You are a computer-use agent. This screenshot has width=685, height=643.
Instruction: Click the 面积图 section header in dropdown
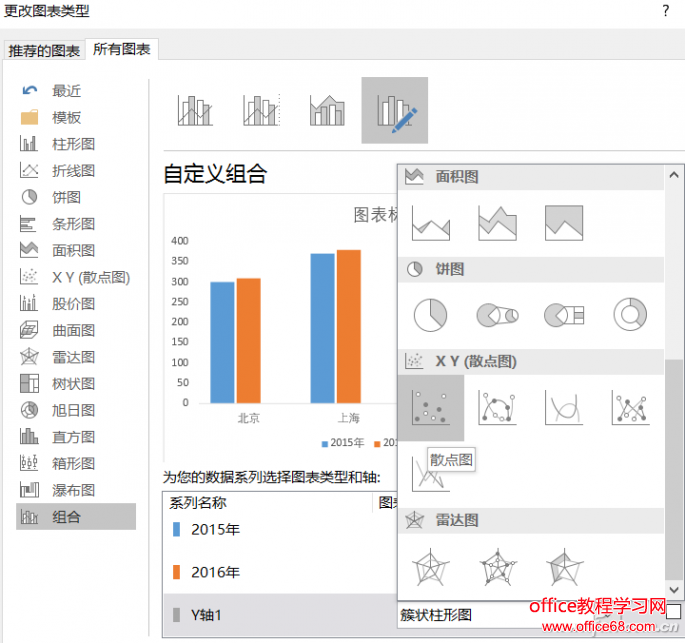(x=531, y=177)
